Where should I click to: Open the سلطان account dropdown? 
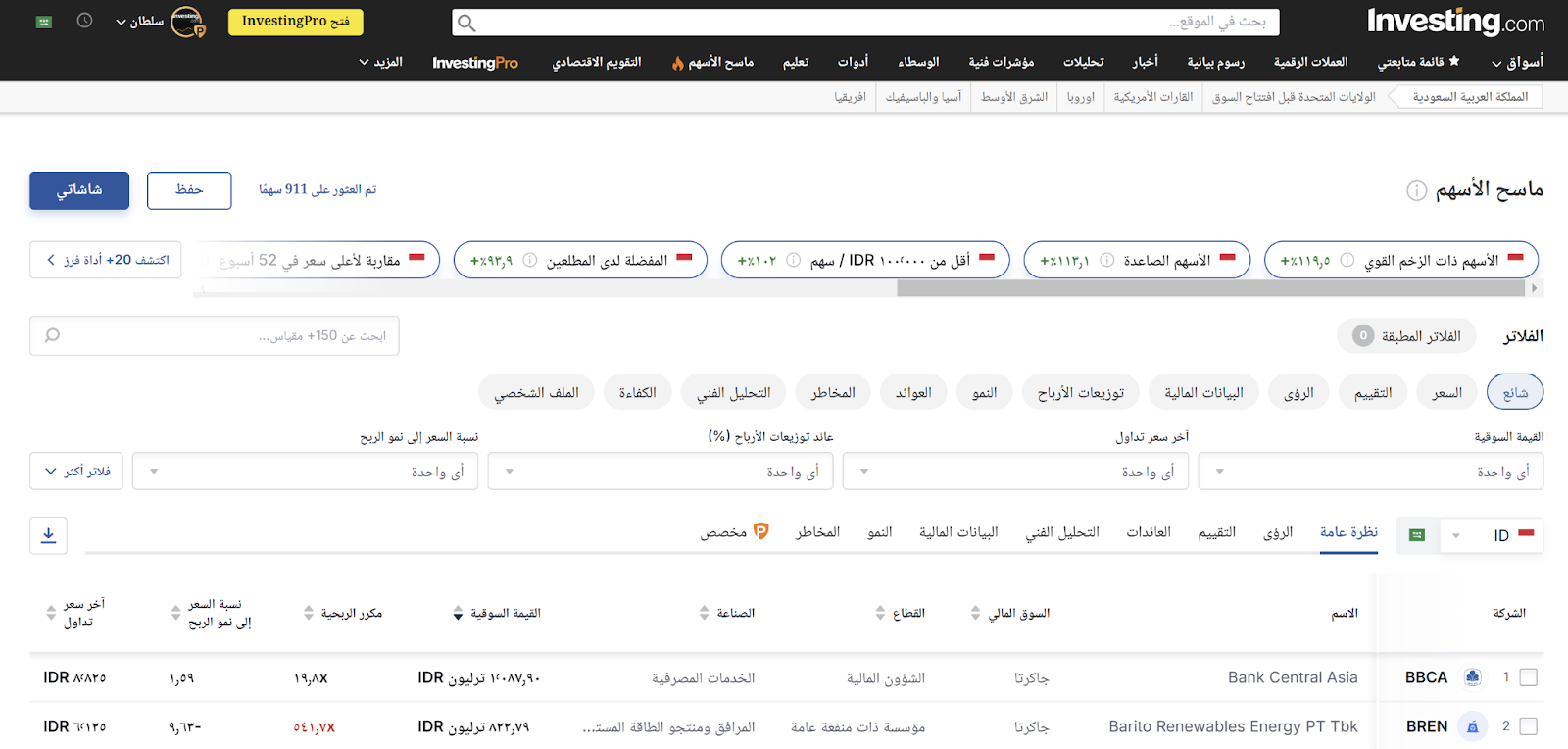(139, 22)
